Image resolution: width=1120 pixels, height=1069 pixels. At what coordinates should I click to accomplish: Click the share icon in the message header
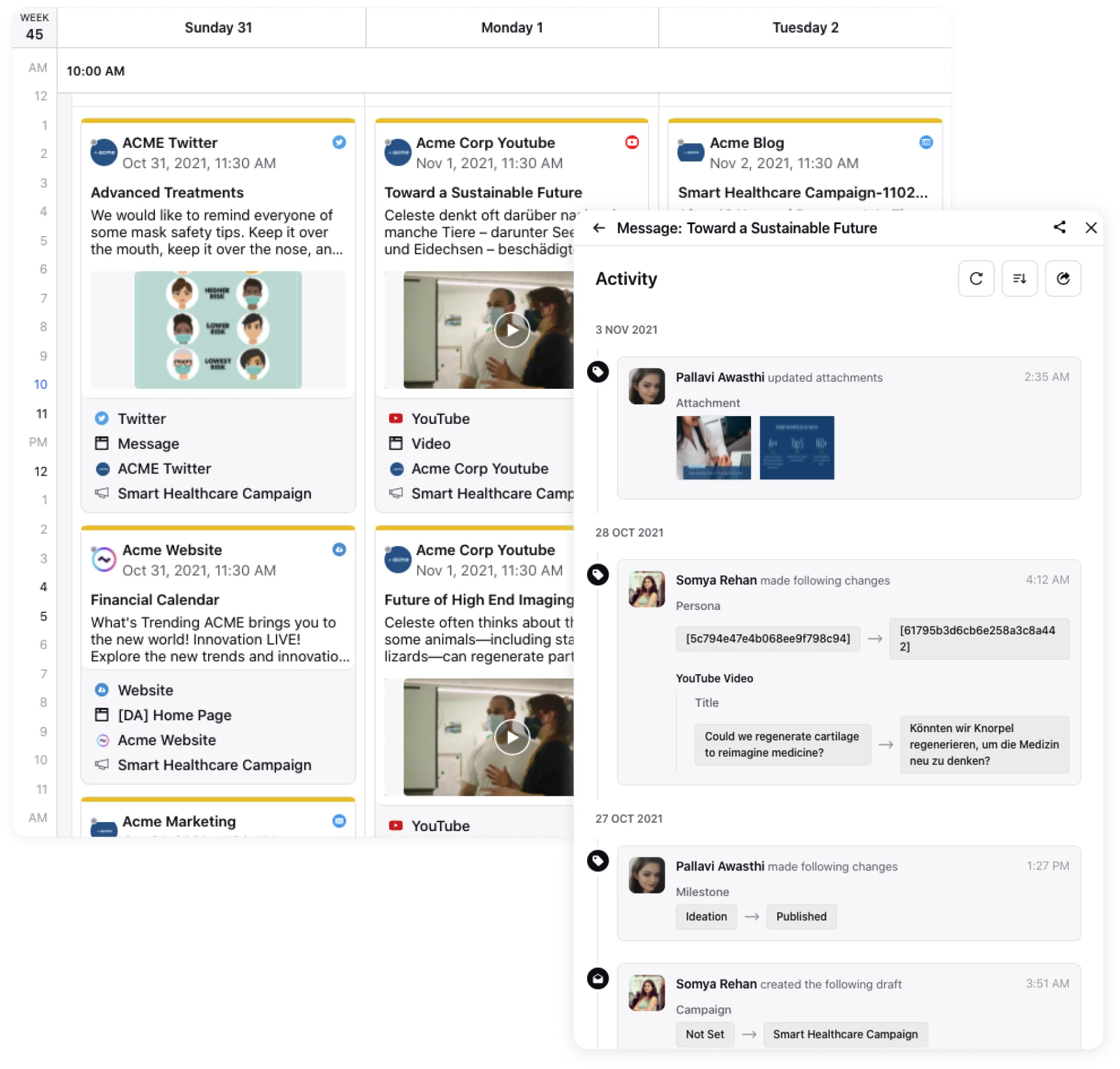1060,228
